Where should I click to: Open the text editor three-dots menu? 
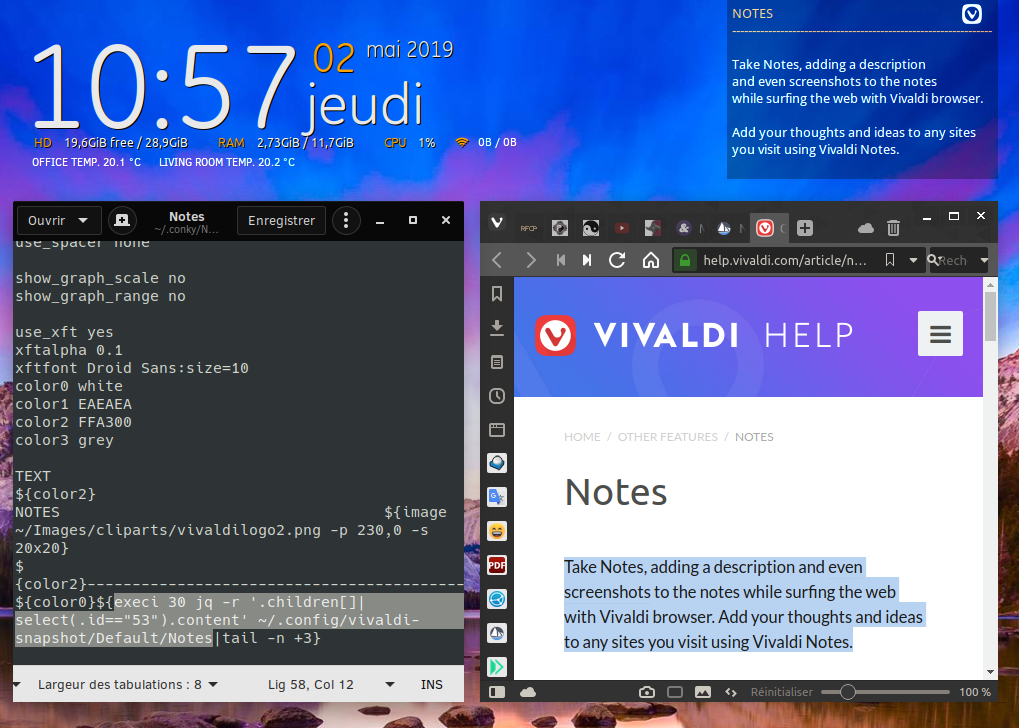[x=346, y=220]
